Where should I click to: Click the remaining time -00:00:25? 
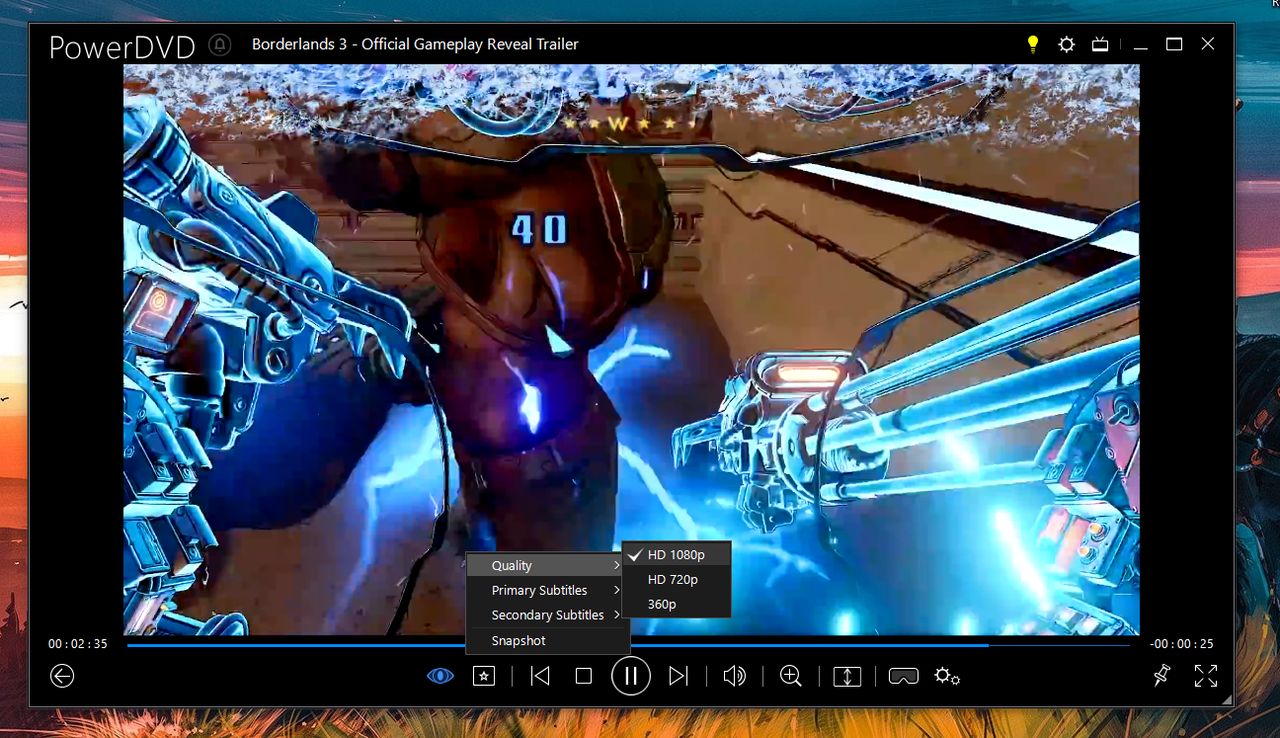(1182, 644)
